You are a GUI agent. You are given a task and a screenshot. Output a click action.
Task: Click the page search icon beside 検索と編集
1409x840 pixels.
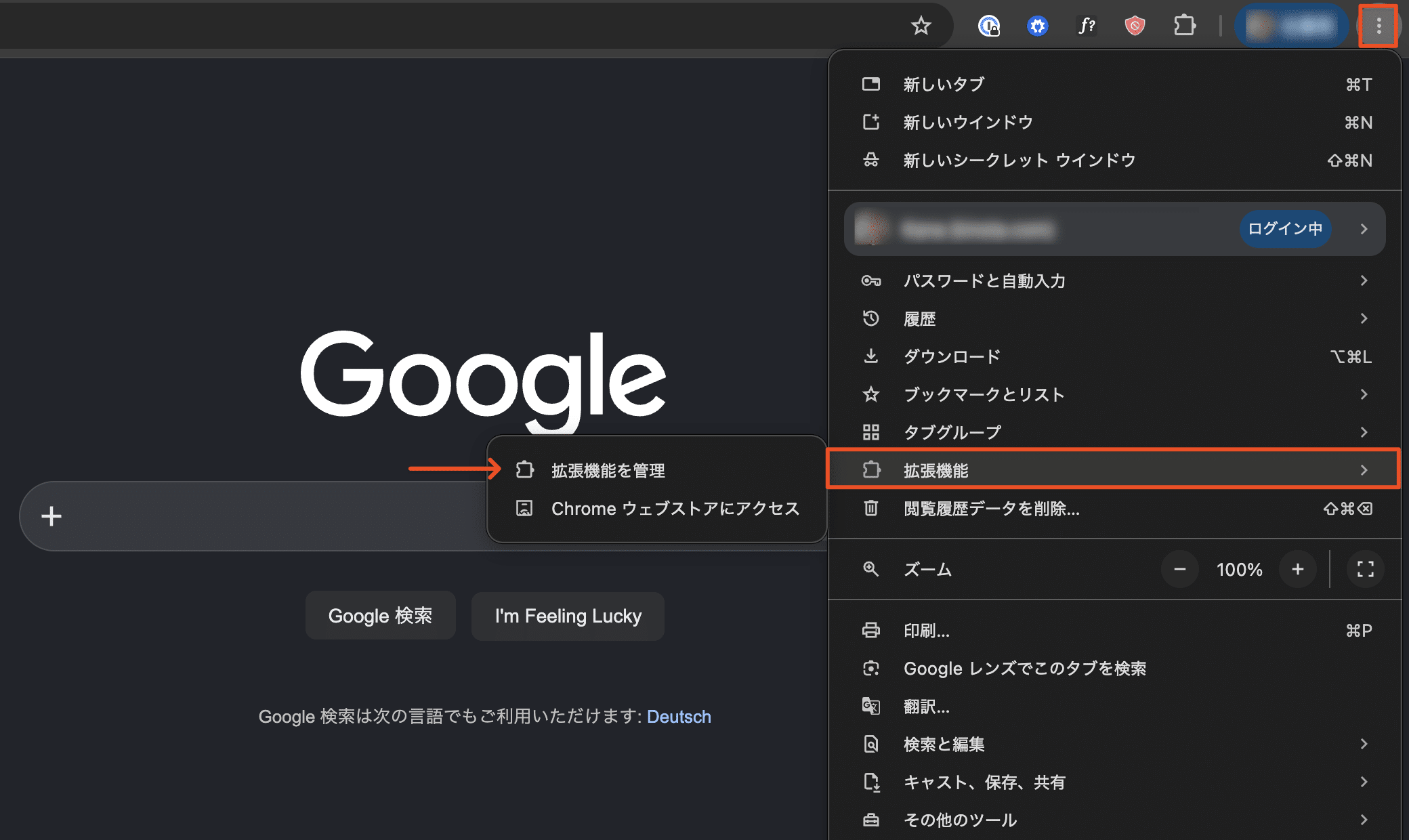pos(871,744)
